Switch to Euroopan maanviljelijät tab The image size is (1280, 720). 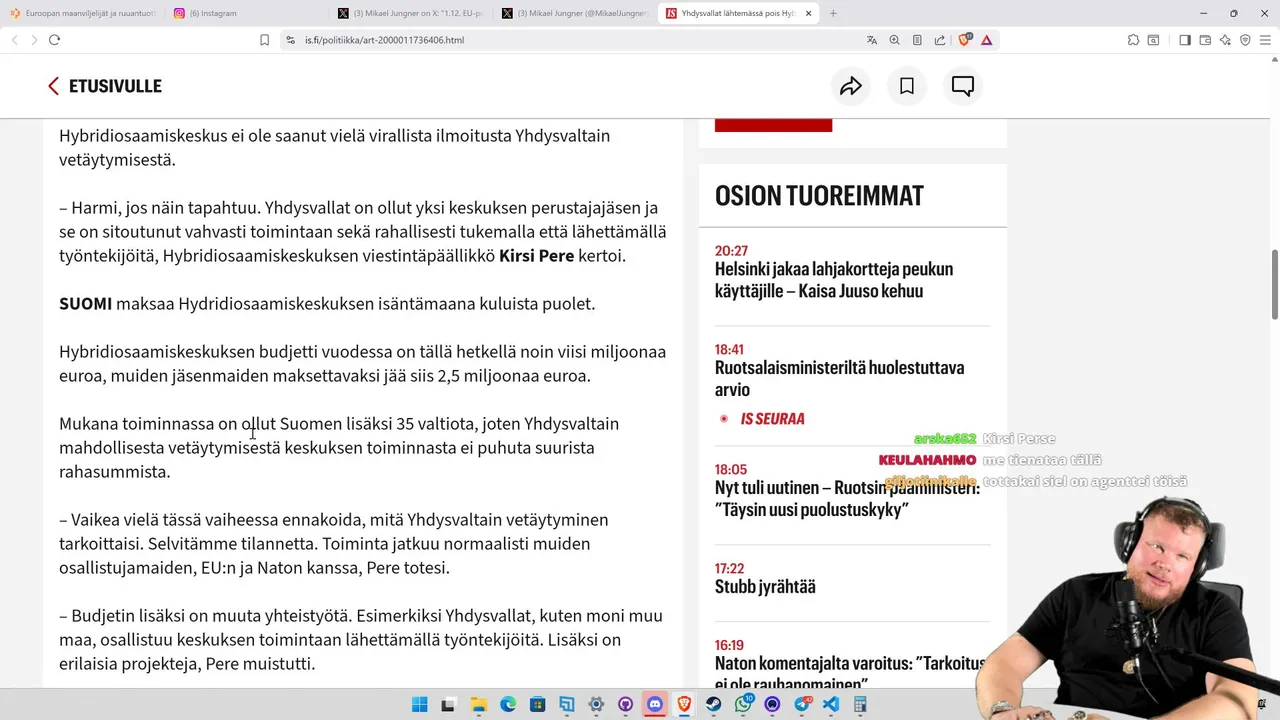pyautogui.click(x=82, y=13)
